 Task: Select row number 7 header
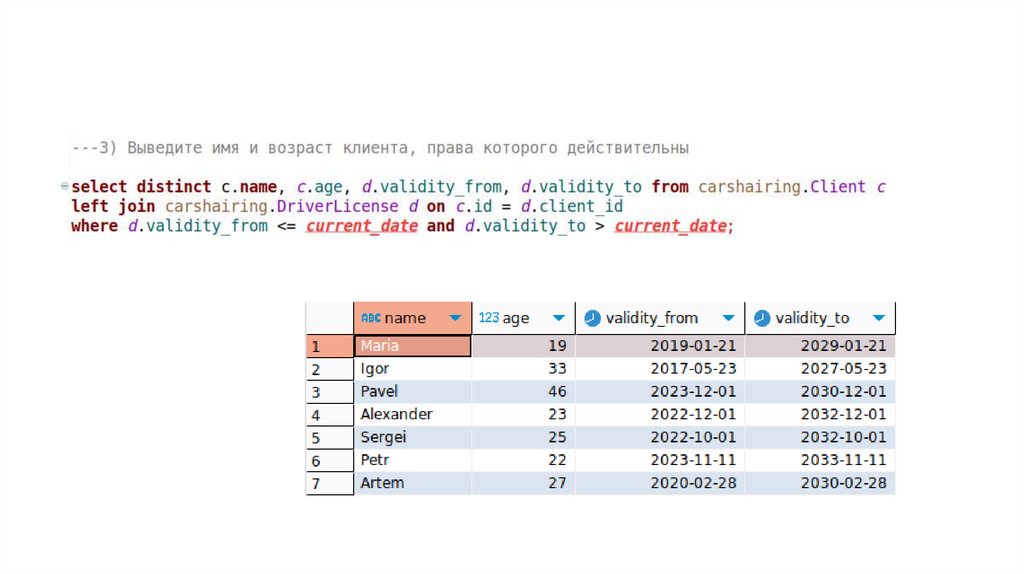coord(329,484)
